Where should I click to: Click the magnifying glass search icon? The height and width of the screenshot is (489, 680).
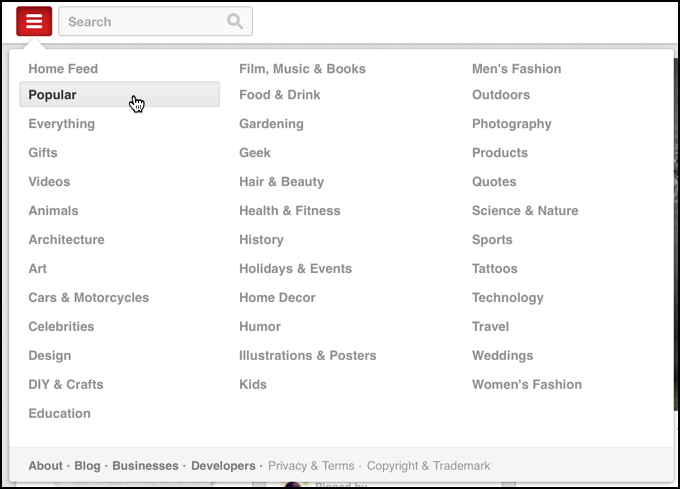tap(235, 21)
